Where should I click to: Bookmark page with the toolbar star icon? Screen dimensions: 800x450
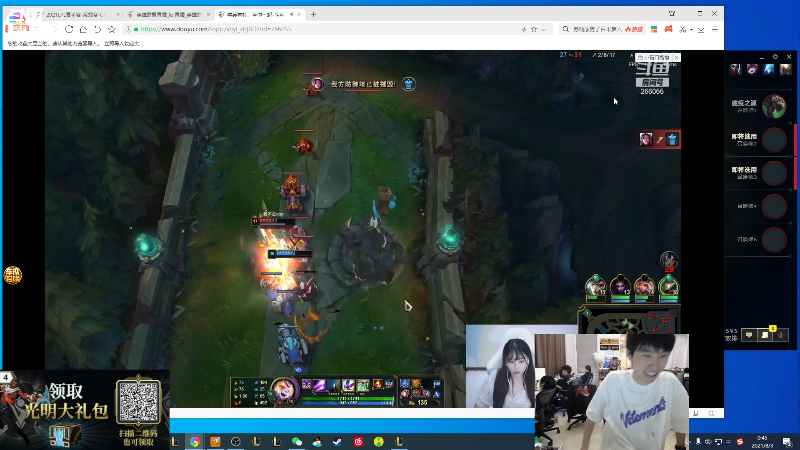(112, 29)
